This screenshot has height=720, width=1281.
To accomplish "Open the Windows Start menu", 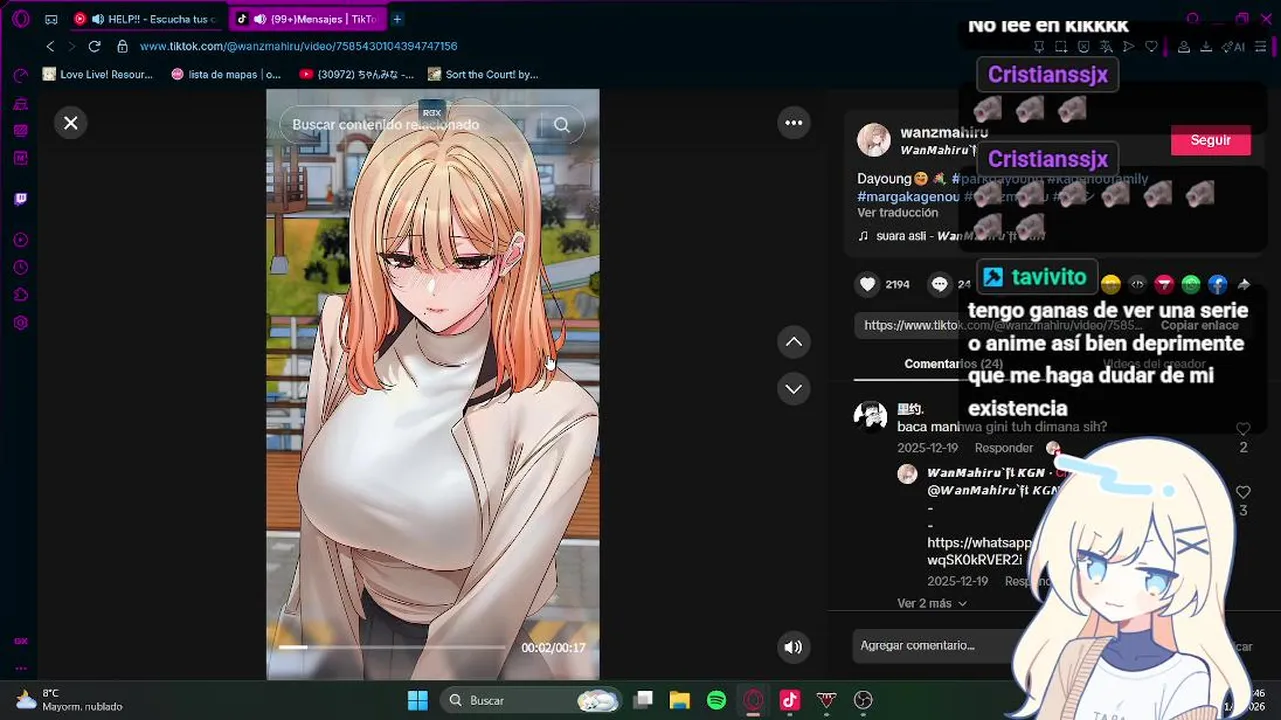I will coord(418,700).
